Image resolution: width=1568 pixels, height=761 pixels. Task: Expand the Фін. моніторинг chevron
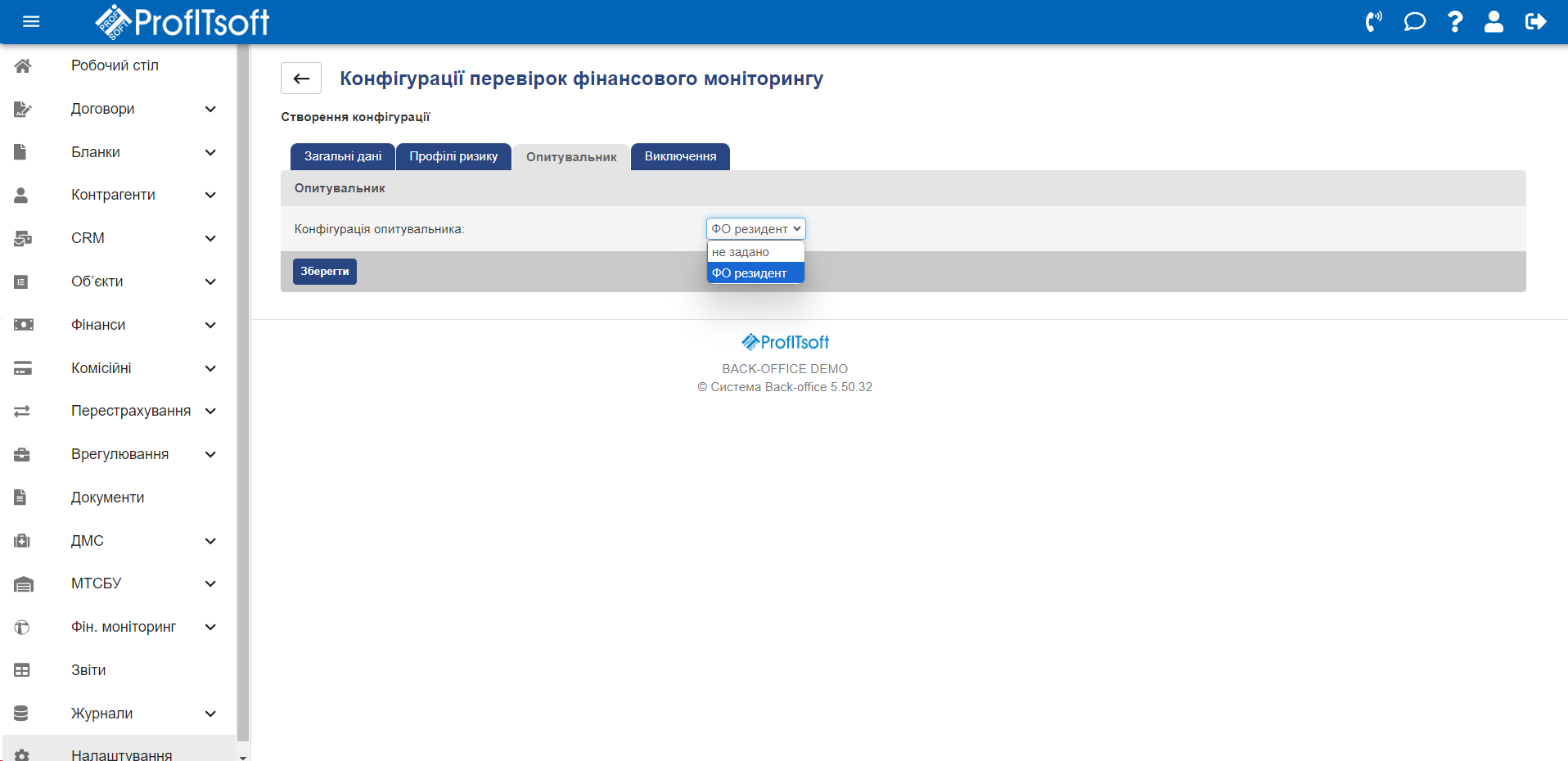[x=210, y=627]
